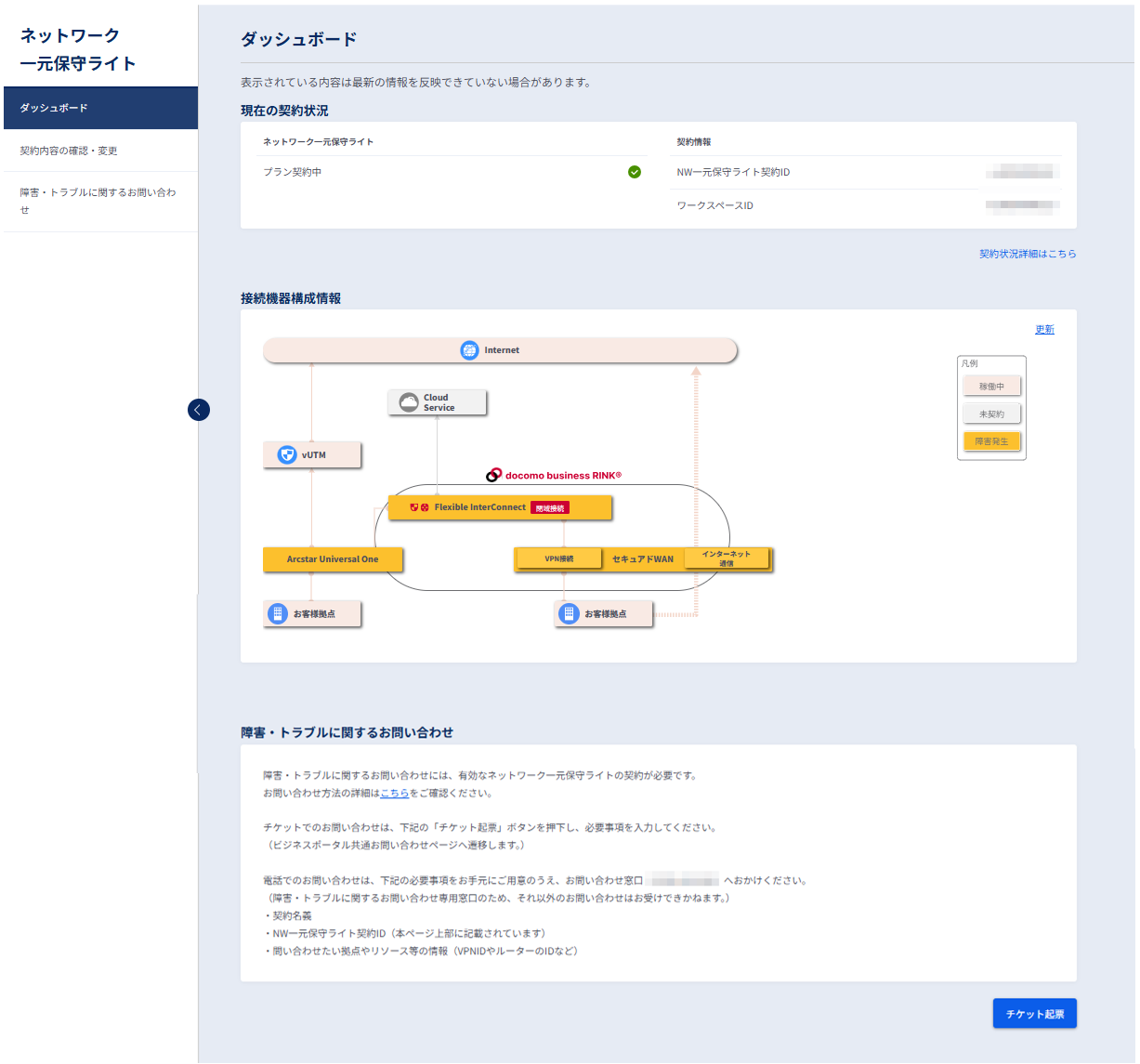Click the 現在の契約状況 heading
Screen dimensions: 1140x1064
tap(284, 111)
